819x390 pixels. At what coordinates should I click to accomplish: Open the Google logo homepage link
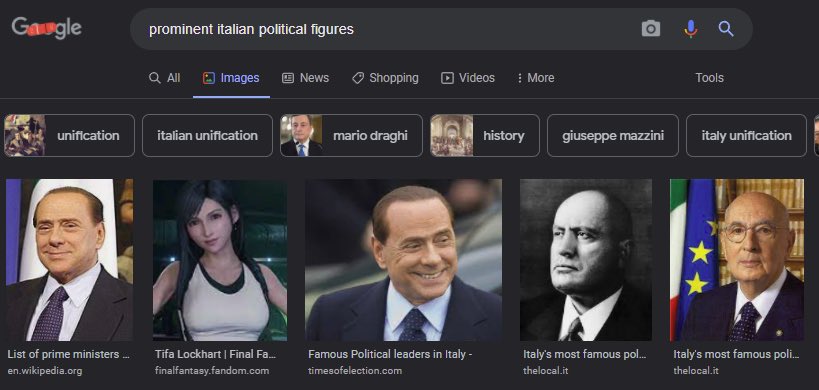point(46,28)
